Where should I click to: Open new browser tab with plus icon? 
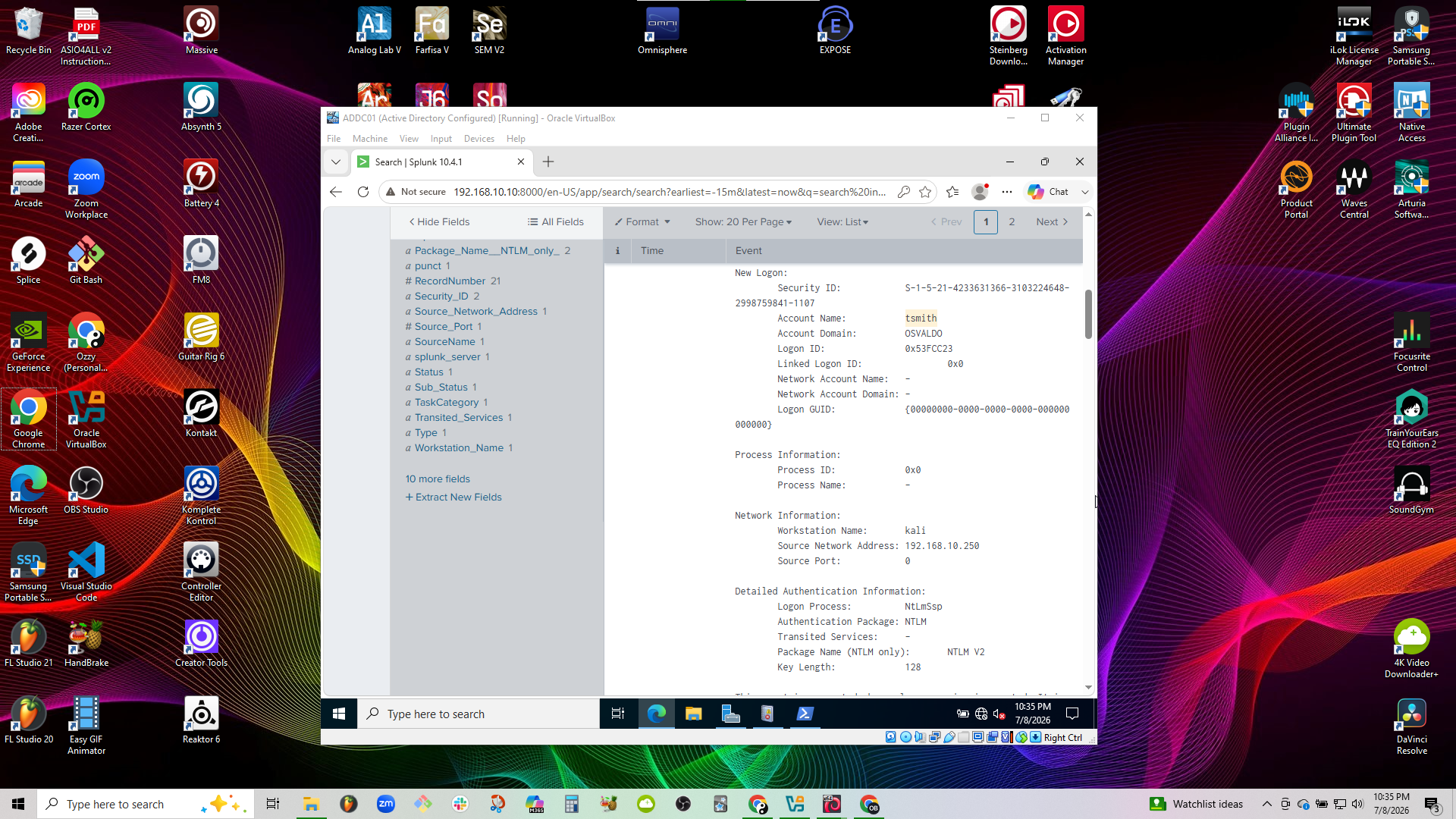[x=548, y=162]
